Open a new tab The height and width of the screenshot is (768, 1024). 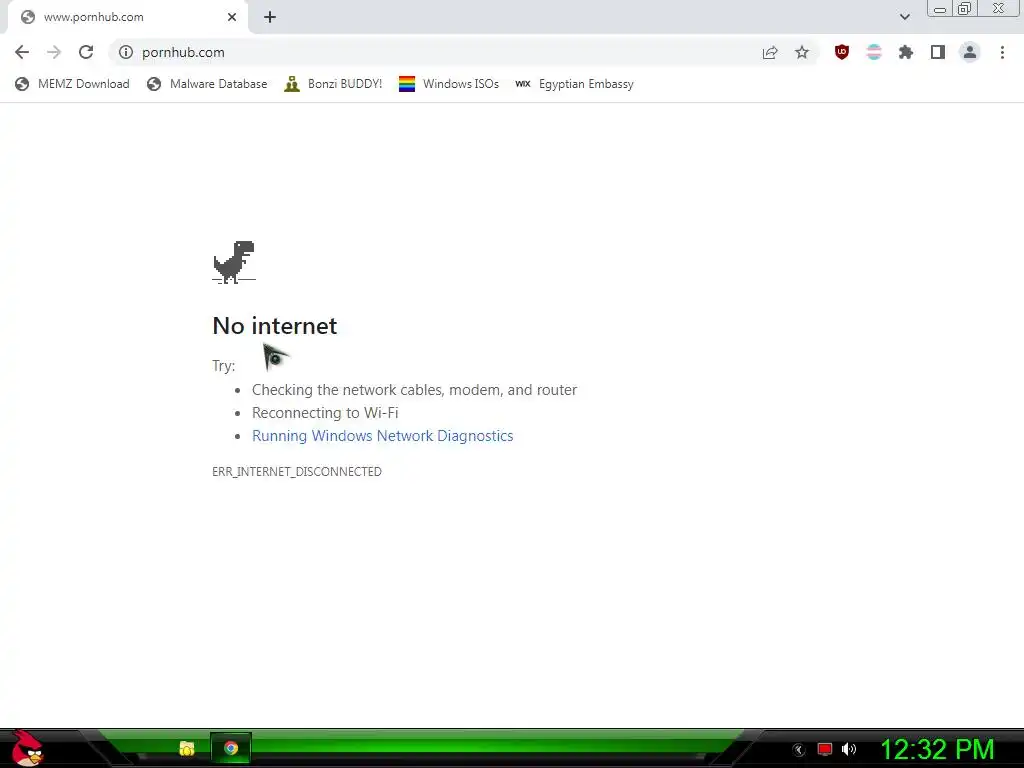[x=270, y=17]
